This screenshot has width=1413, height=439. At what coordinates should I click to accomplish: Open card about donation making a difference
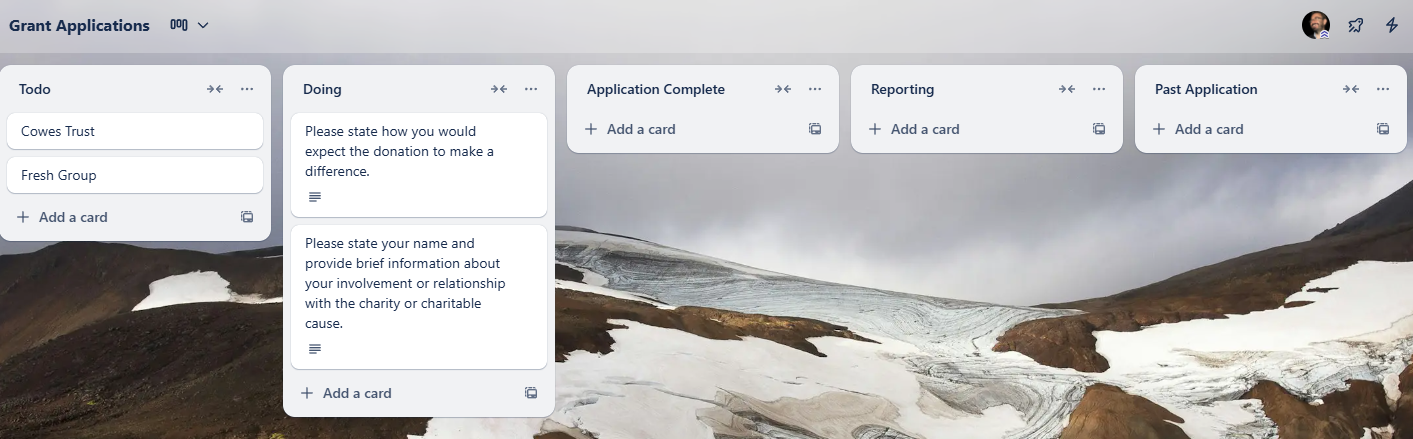(x=419, y=165)
